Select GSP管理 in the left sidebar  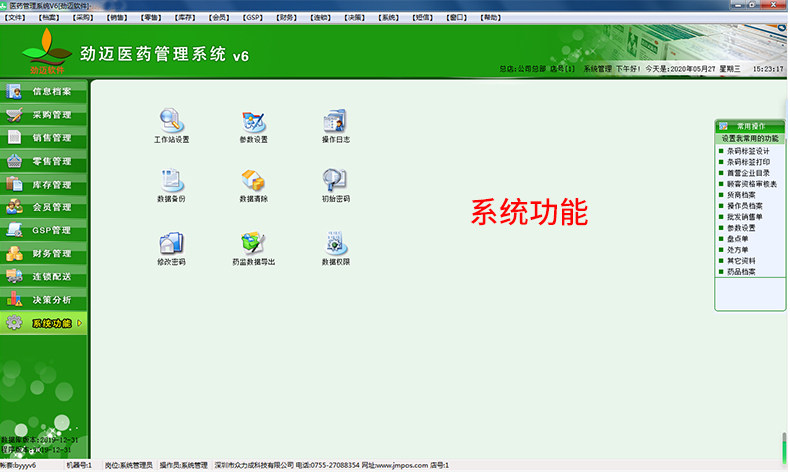click(x=43, y=230)
